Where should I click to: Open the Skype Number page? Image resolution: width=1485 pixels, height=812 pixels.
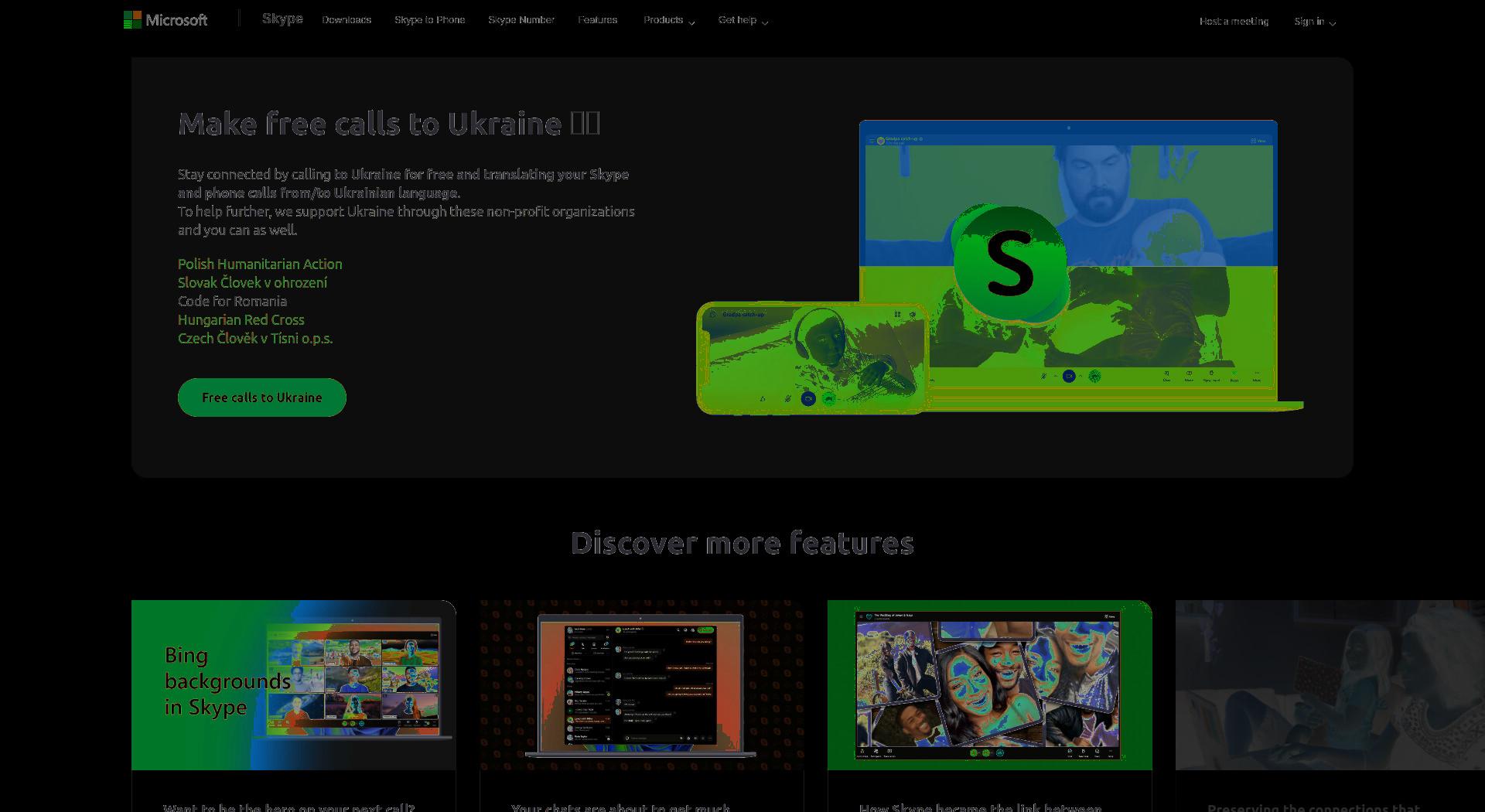pos(521,20)
